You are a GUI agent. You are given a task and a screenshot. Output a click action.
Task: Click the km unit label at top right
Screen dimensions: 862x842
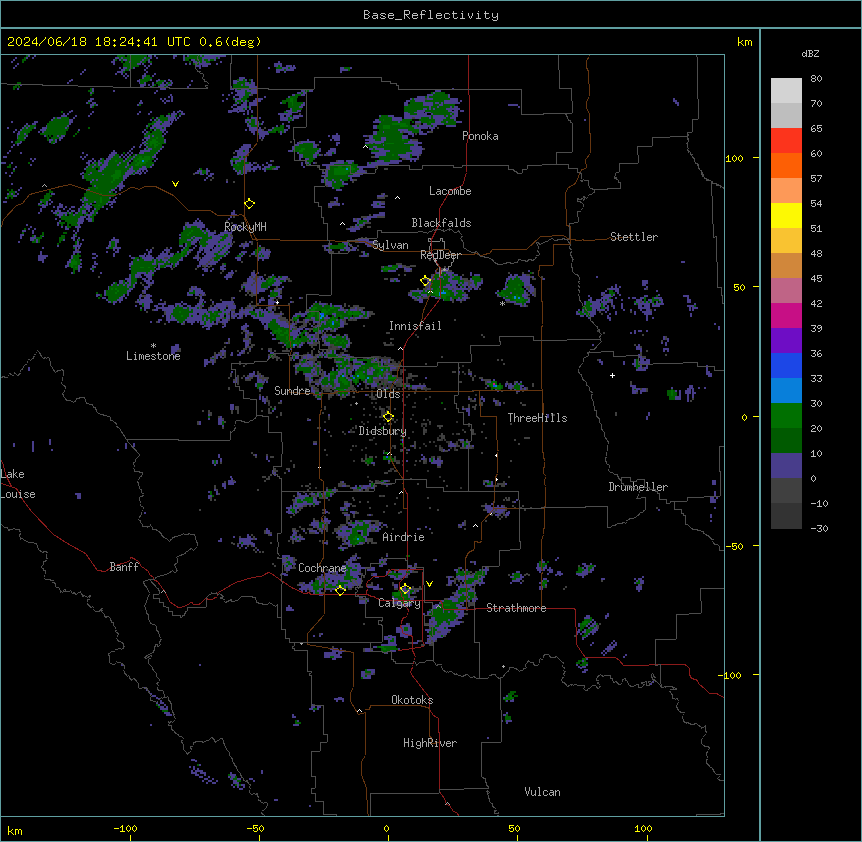[744, 42]
